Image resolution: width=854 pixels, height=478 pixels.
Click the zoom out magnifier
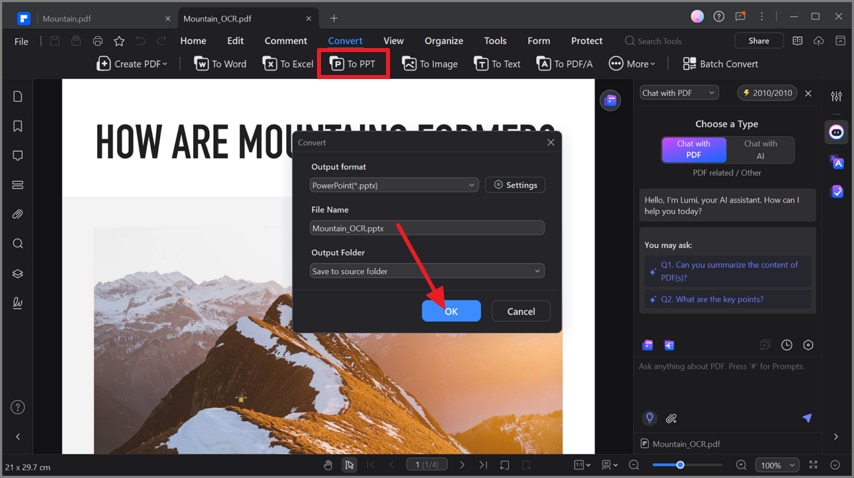tap(634, 465)
